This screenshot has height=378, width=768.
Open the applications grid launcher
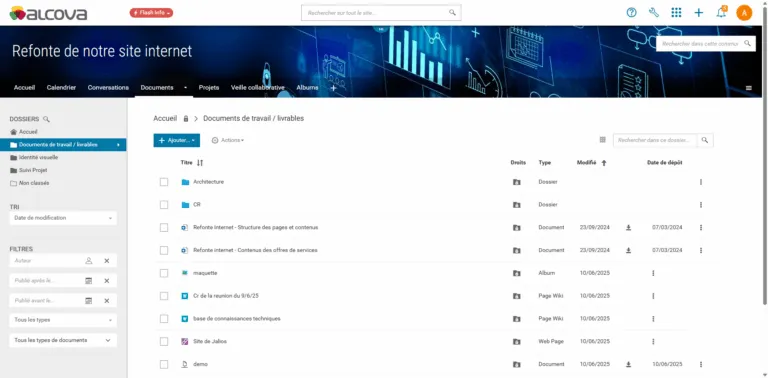pos(676,13)
